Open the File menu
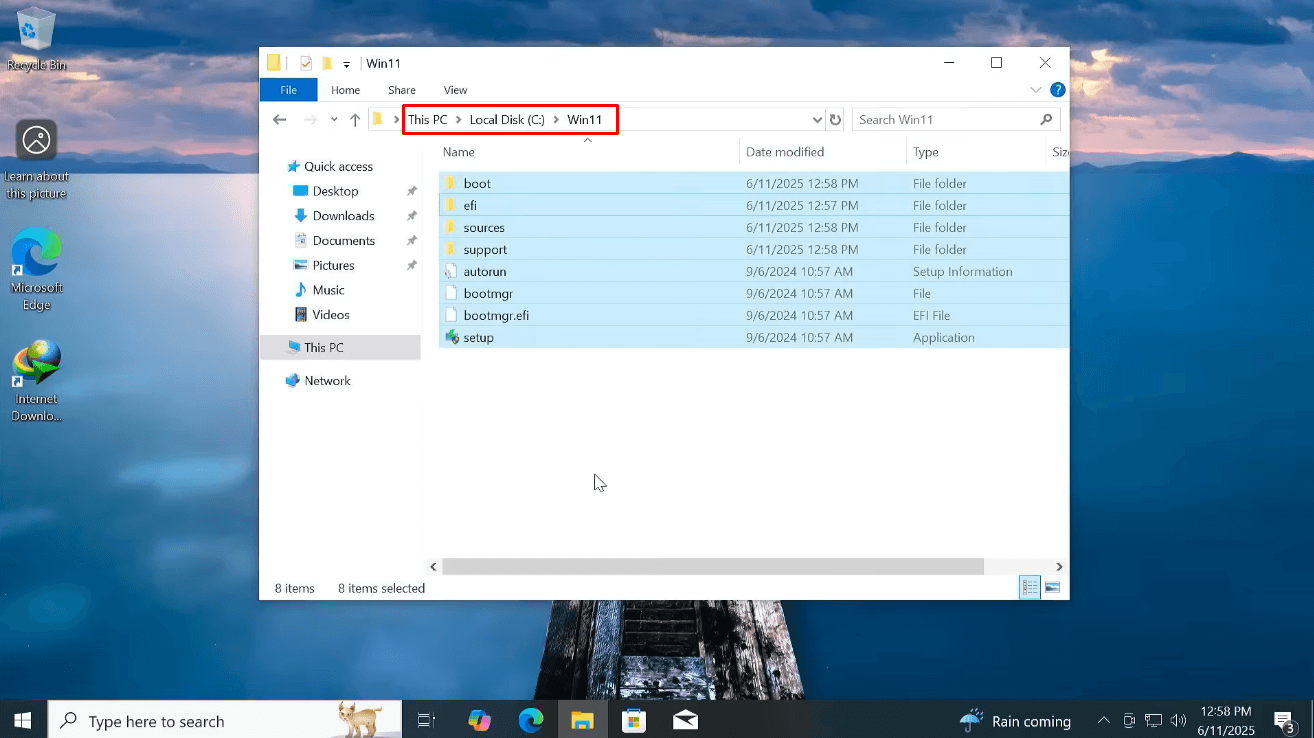 [288, 89]
